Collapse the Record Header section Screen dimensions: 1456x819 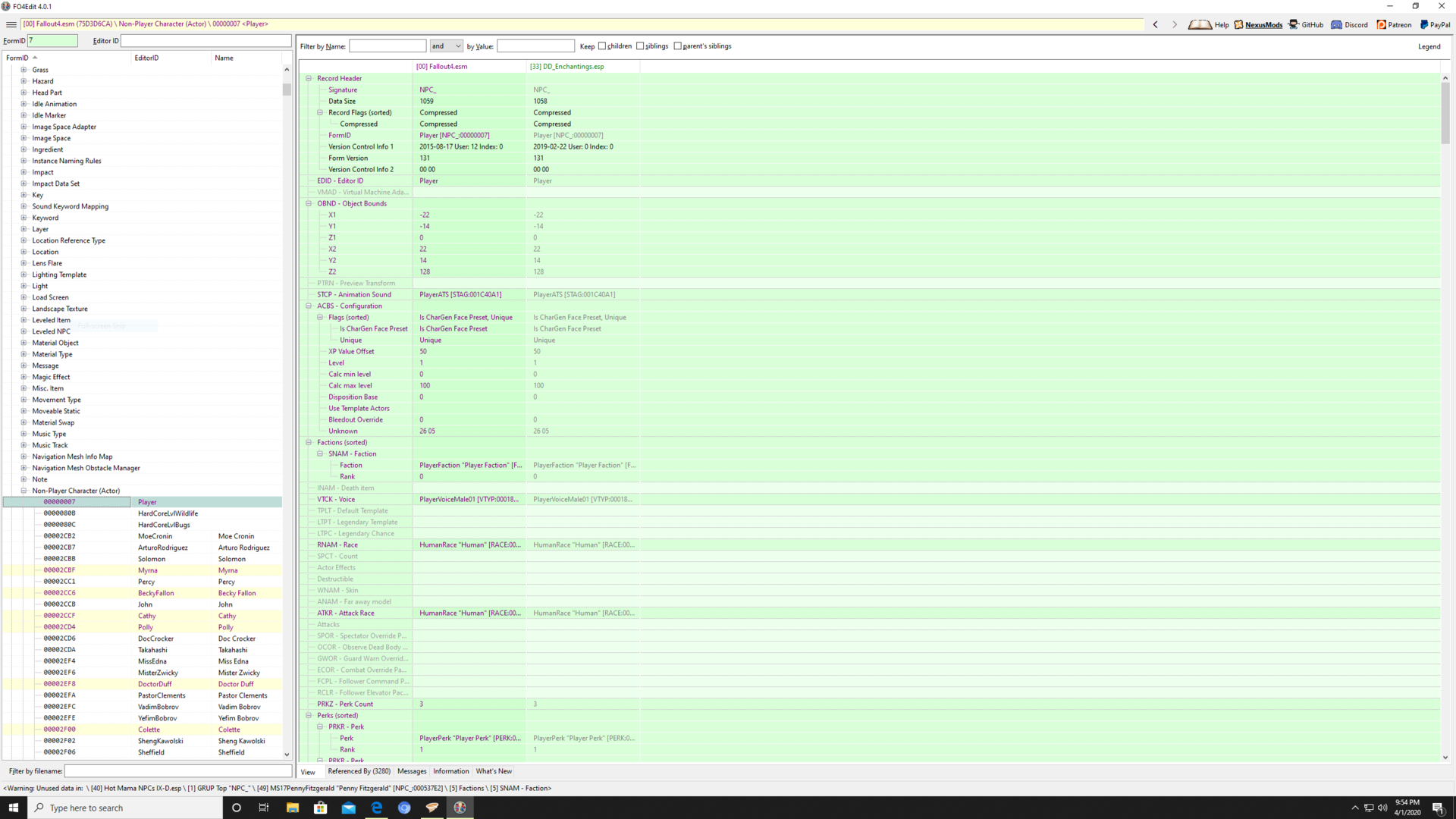pos(309,78)
